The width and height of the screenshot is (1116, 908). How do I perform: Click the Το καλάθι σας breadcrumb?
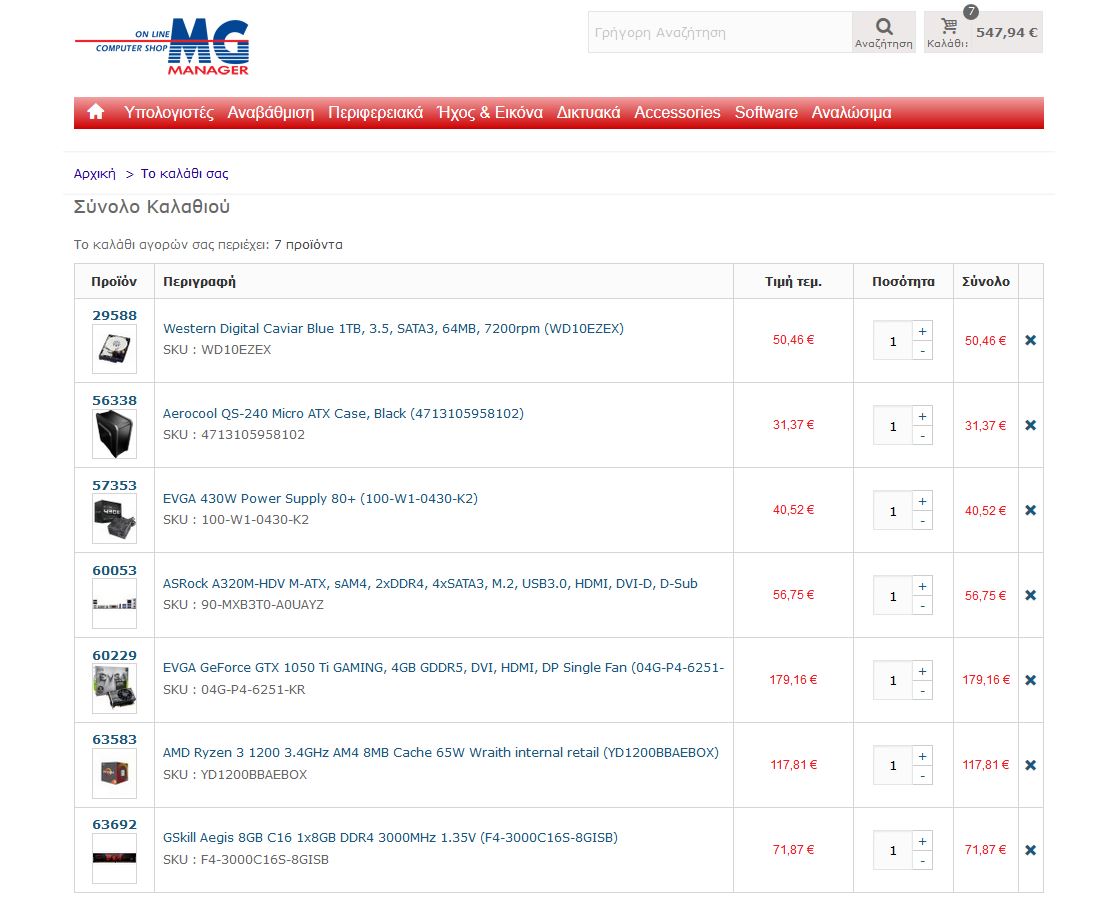(x=184, y=174)
